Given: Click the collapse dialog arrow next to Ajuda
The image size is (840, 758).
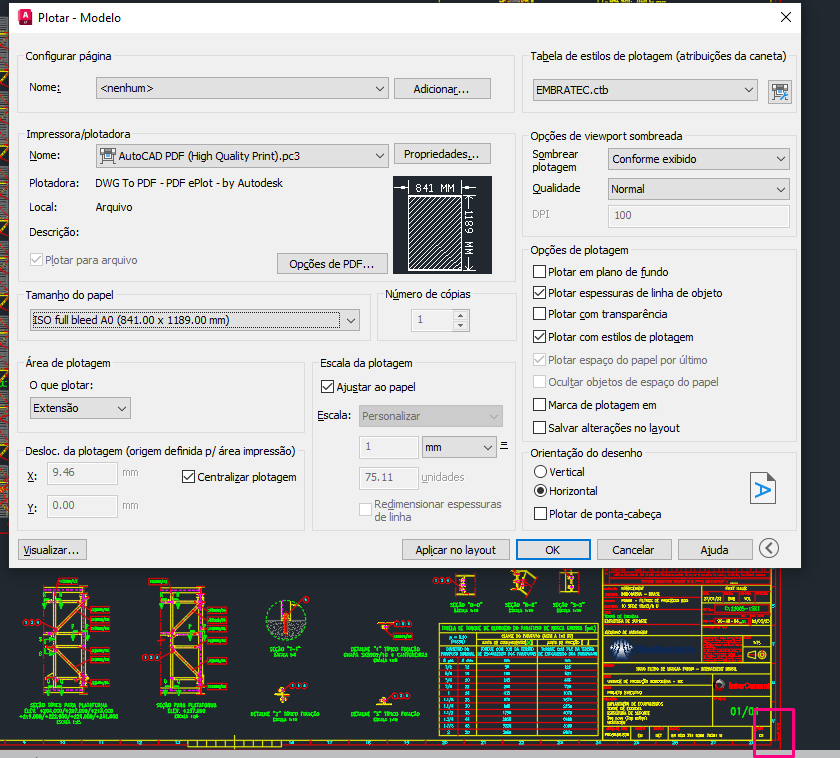Looking at the screenshot, I should [768, 548].
